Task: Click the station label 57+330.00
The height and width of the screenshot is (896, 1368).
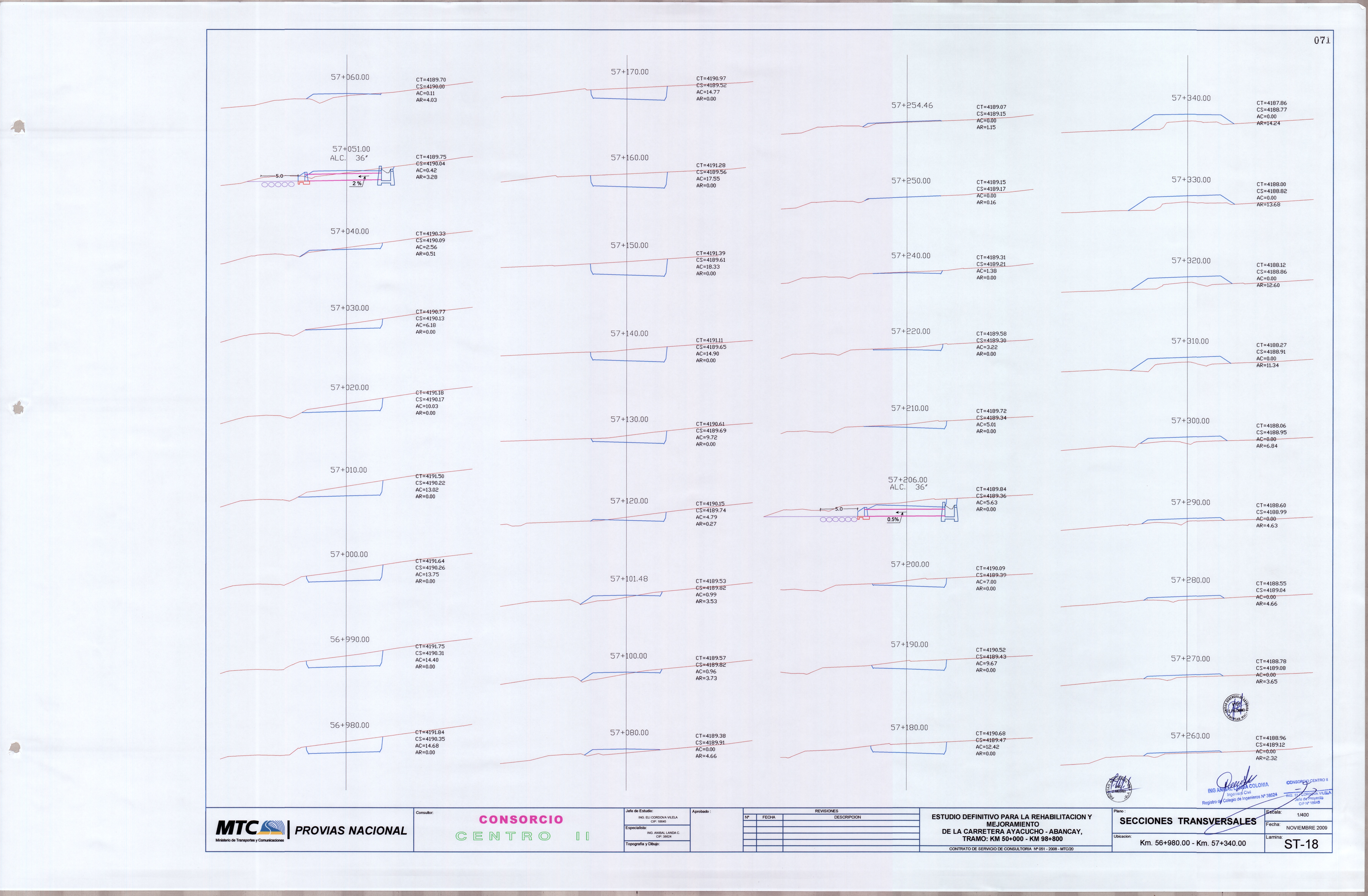Action: [1191, 180]
